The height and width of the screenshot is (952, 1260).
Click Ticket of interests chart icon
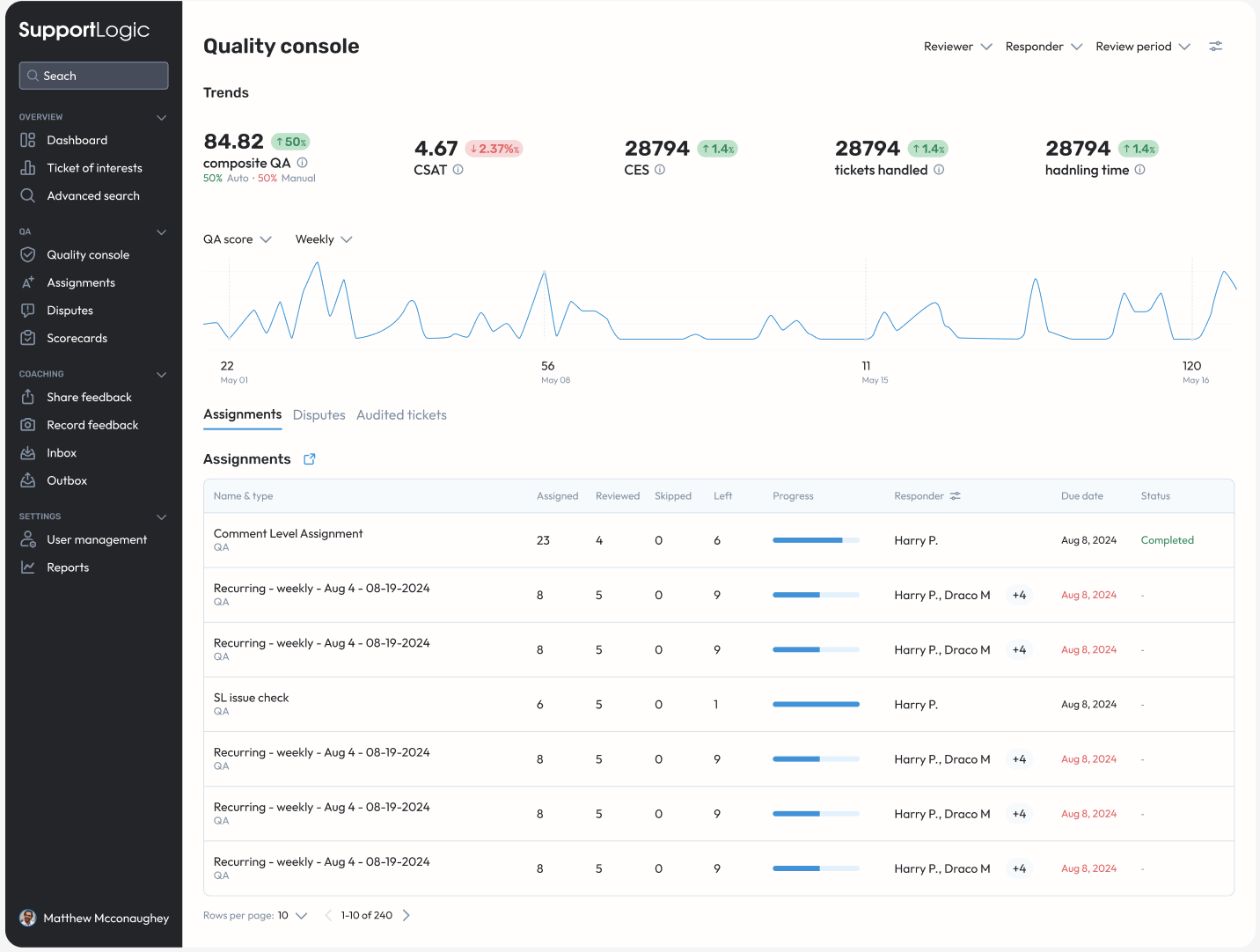point(28,168)
